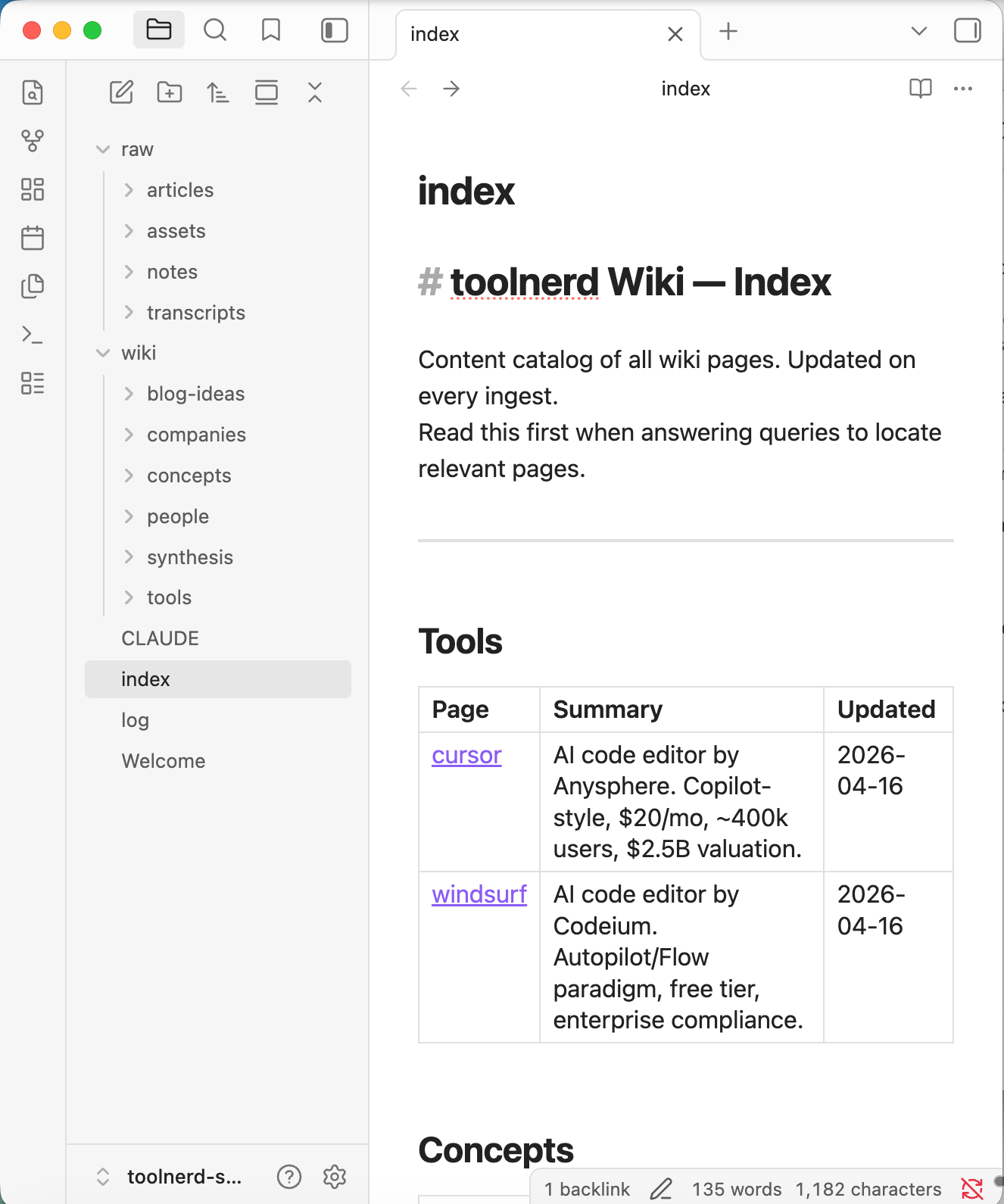Open daily note calendar icon
The width and height of the screenshot is (1004, 1204).
click(33, 238)
